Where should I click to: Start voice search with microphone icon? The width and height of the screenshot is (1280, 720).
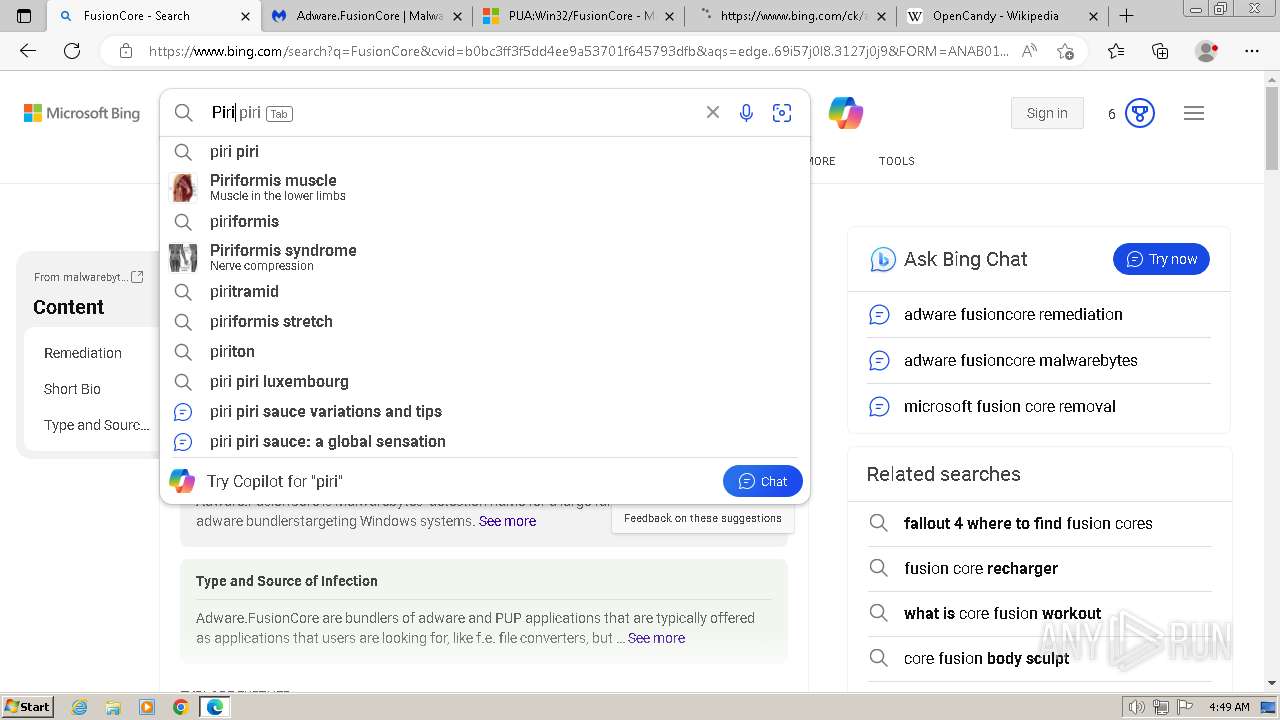[746, 113]
